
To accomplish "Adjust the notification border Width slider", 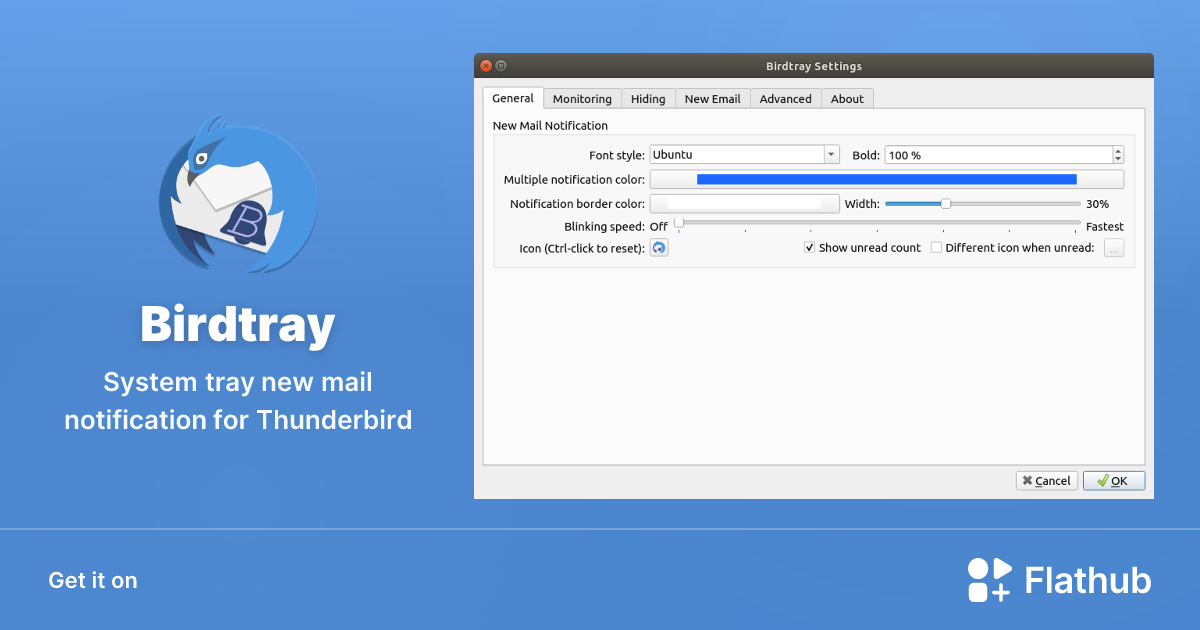I will click(x=944, y=203).
